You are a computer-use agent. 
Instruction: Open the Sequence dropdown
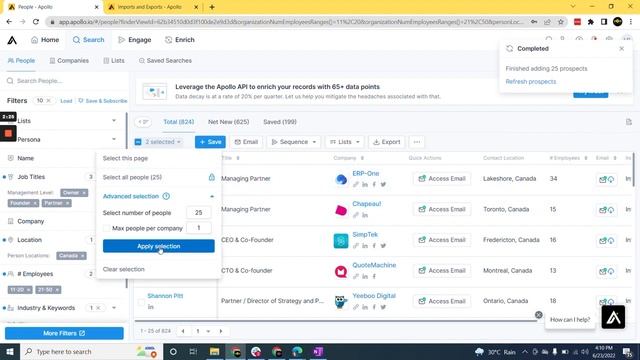293,142
